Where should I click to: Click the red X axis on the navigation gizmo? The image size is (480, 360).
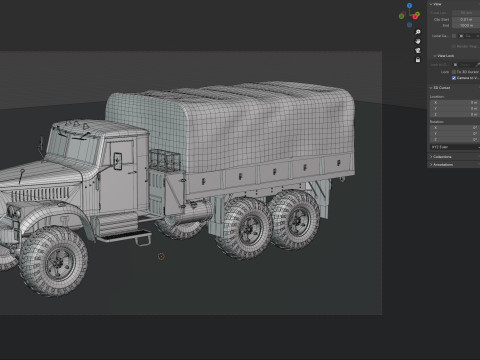pos(416,16)
